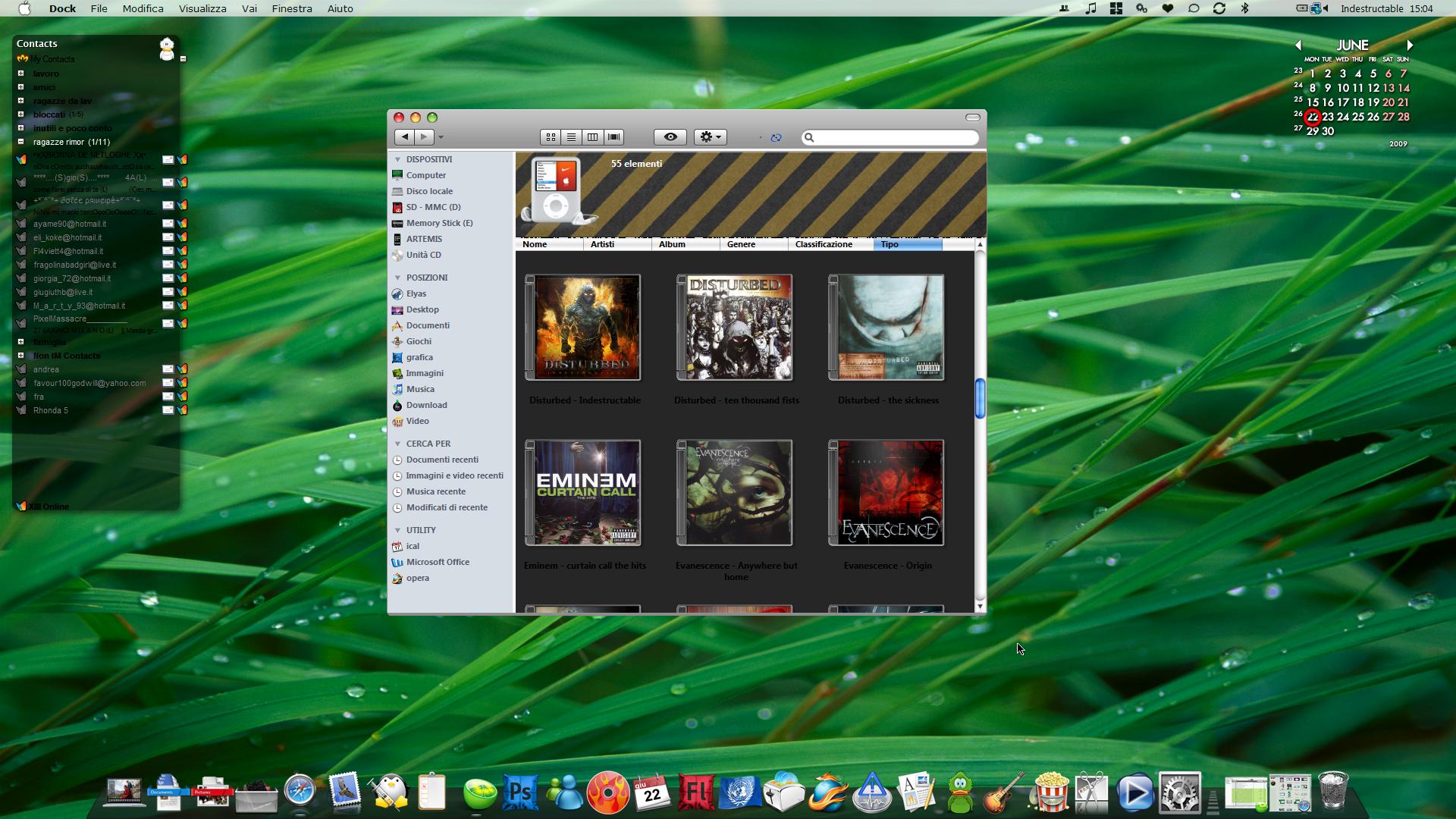
Task: Launch Photoshop from the Dock
Action: tap(521, 792)
